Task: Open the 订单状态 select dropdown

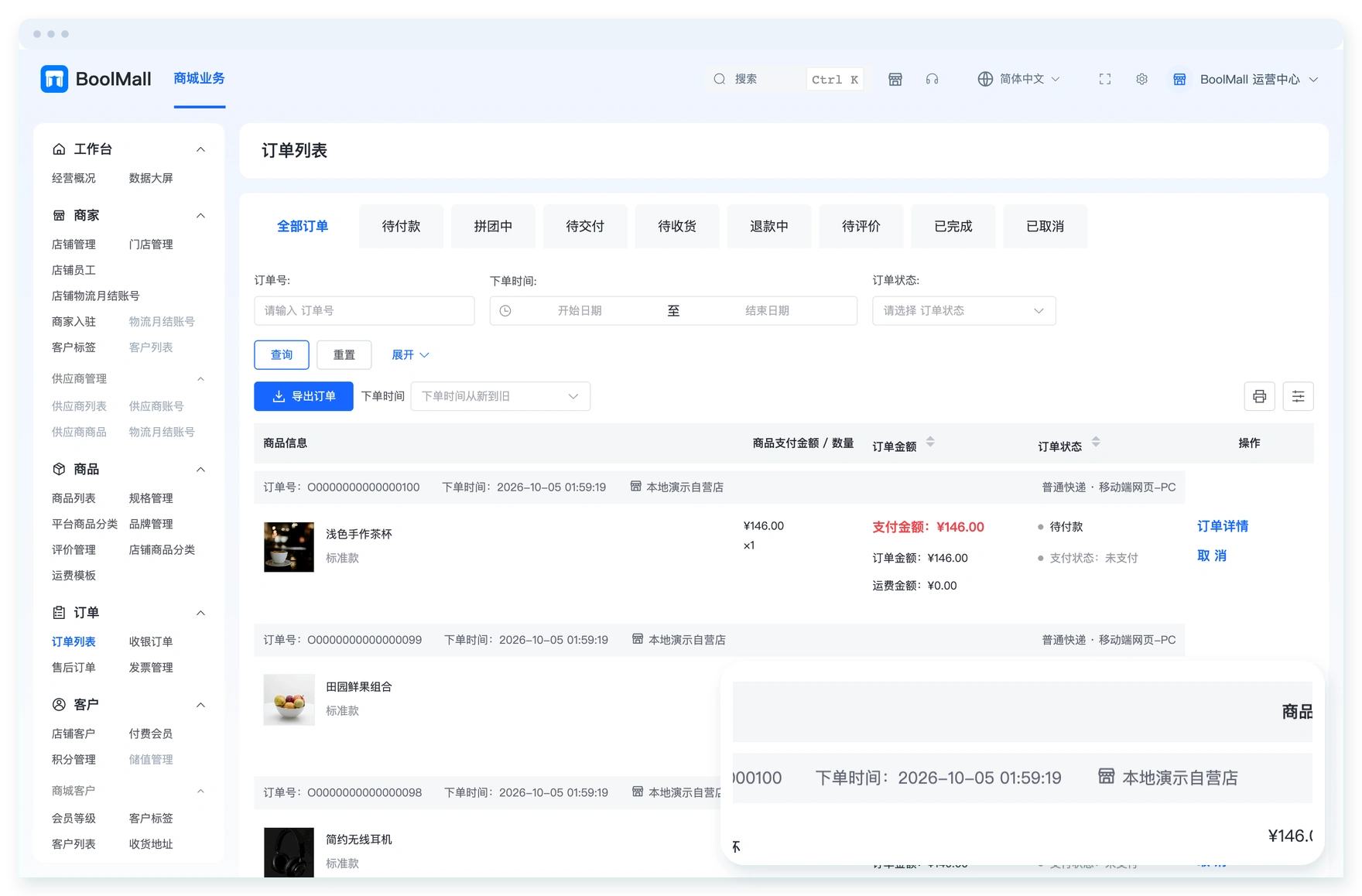Action: (963, 311)
